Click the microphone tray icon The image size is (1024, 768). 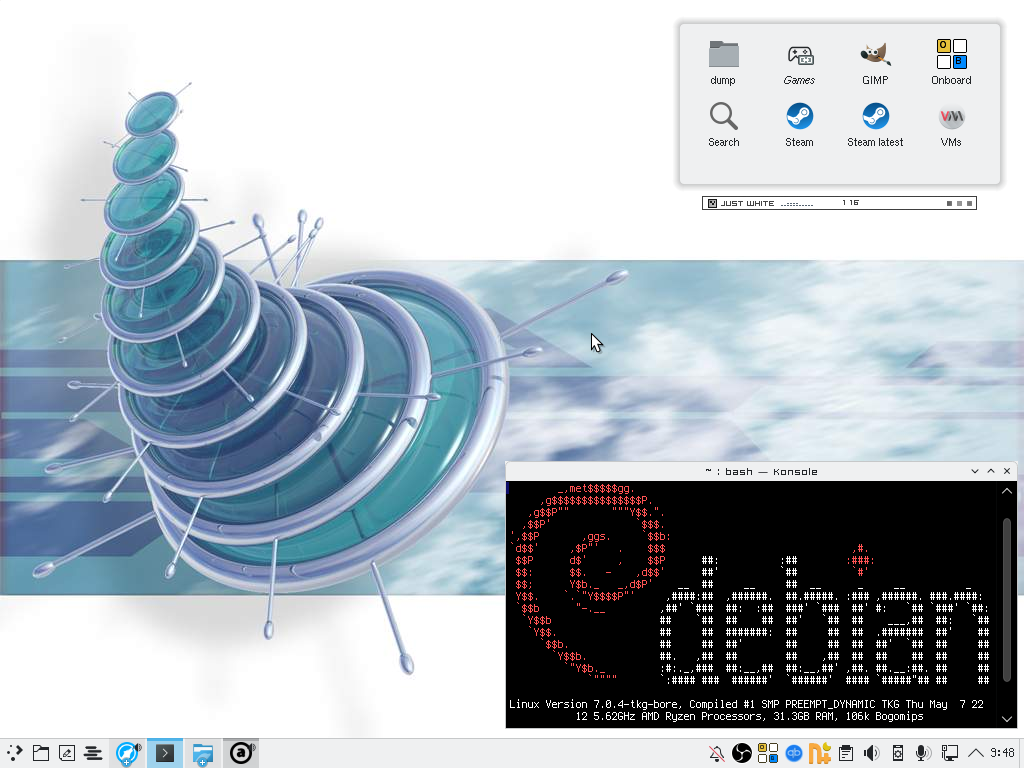923,753
